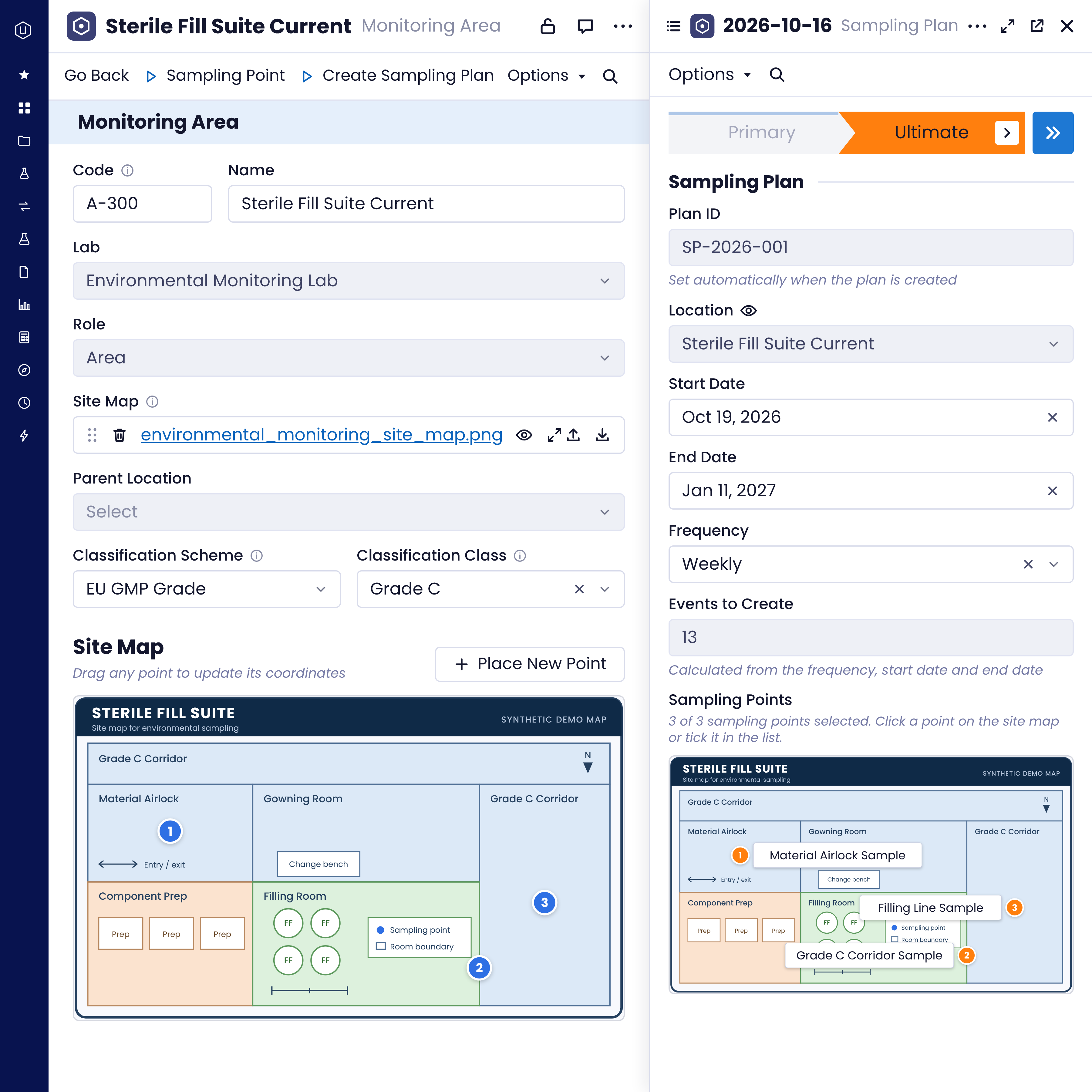
Task: Clear the Start Date Oct 19, 2026
Action: 1053,417
